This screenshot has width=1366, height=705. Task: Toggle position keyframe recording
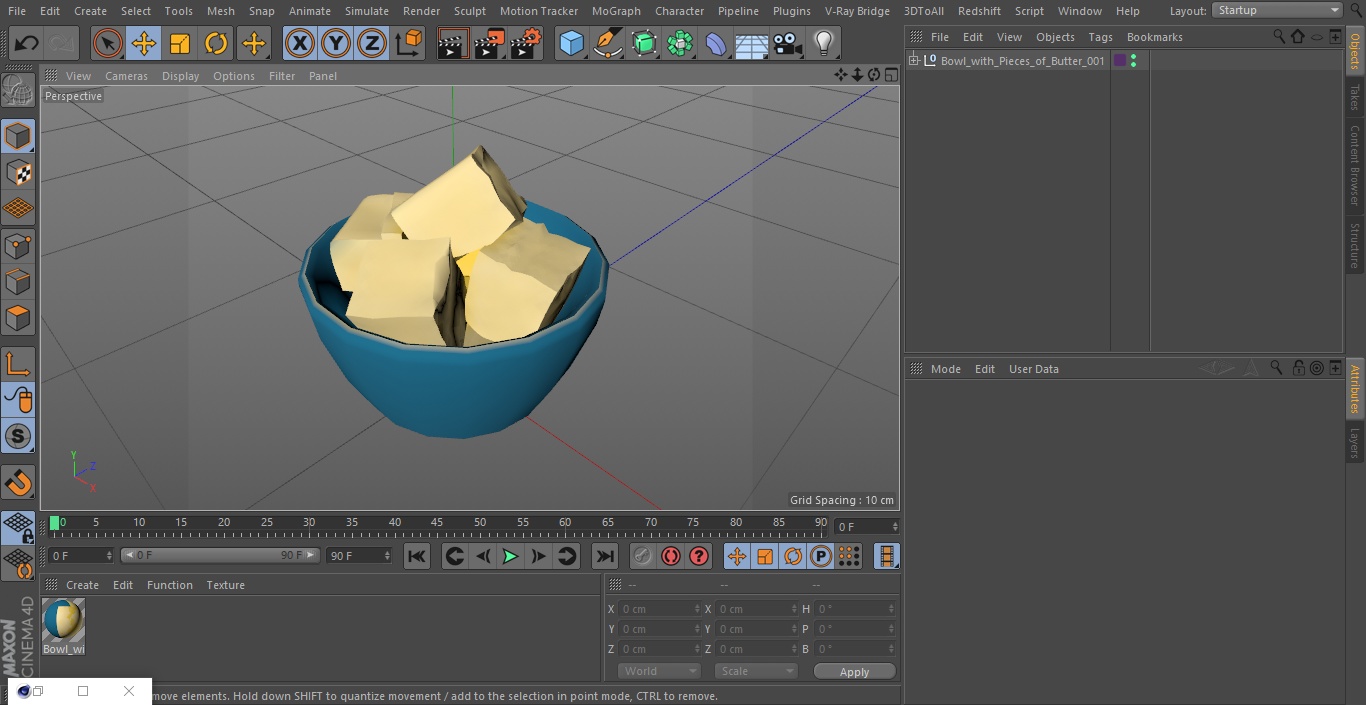pyautogui.click(x=737, y=556)
